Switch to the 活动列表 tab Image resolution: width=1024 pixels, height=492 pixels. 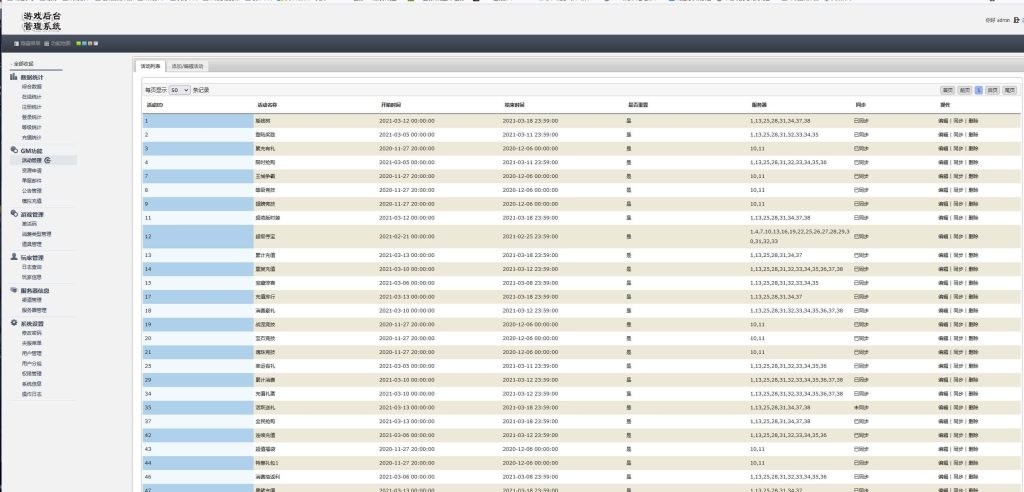(x=150, y=66)
